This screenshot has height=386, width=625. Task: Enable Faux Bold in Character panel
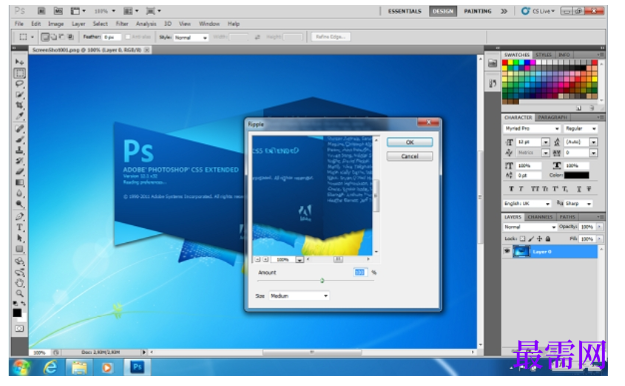coord(511,189)
